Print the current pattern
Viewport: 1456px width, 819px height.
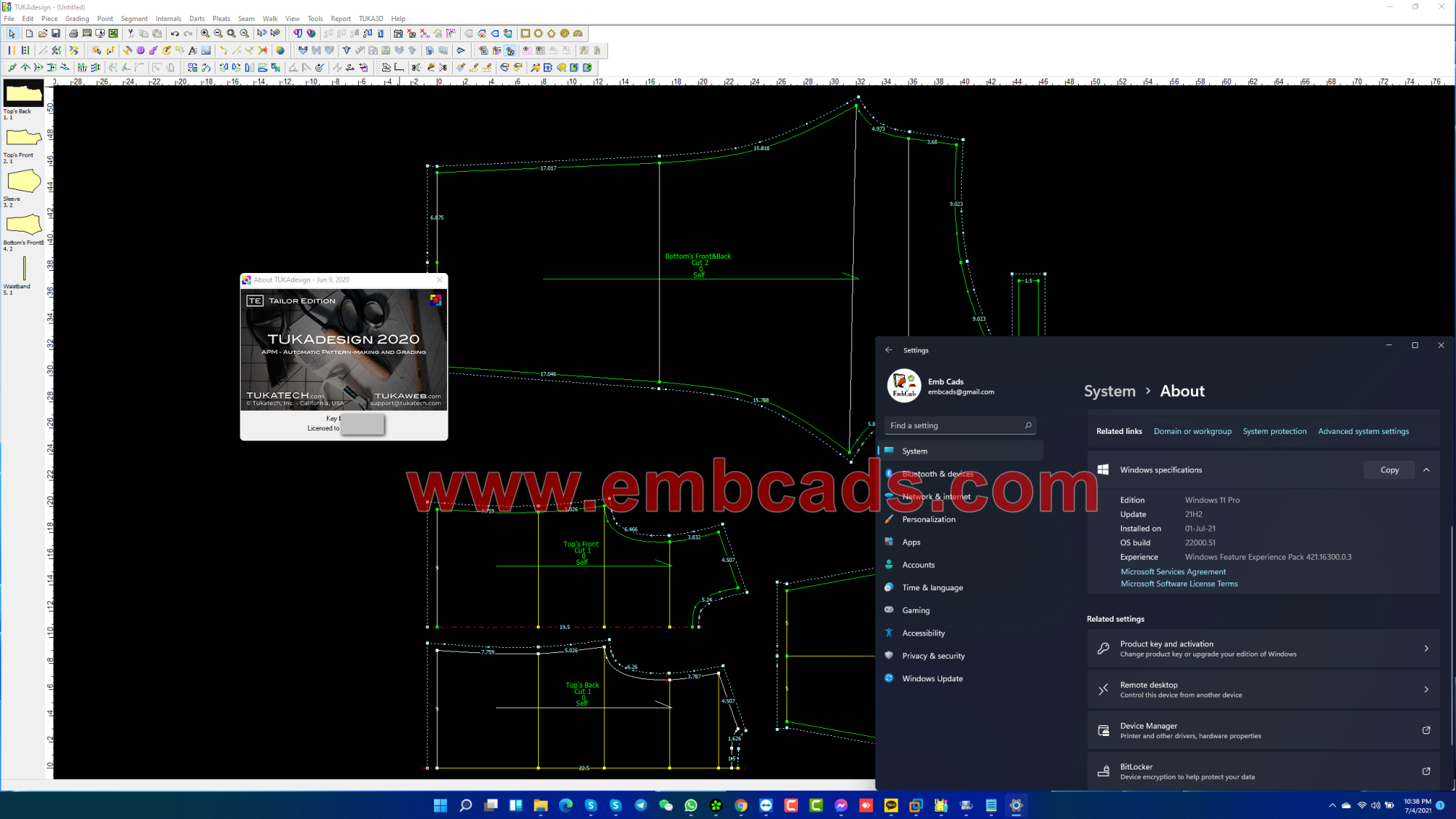(74, 33)
